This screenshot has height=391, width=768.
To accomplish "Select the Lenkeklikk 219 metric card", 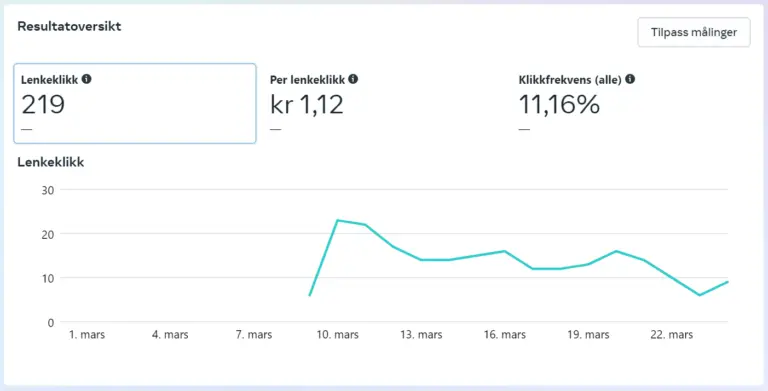I will pos(135,103).
